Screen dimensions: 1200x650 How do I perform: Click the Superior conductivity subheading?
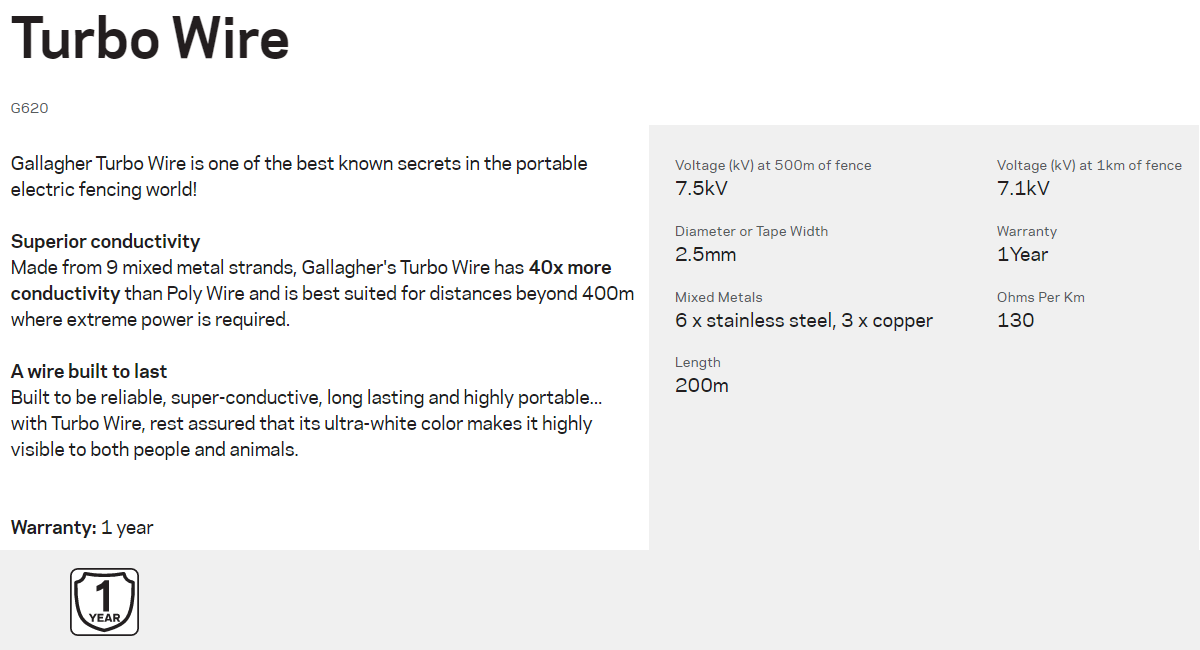click(x=105, y=241)
